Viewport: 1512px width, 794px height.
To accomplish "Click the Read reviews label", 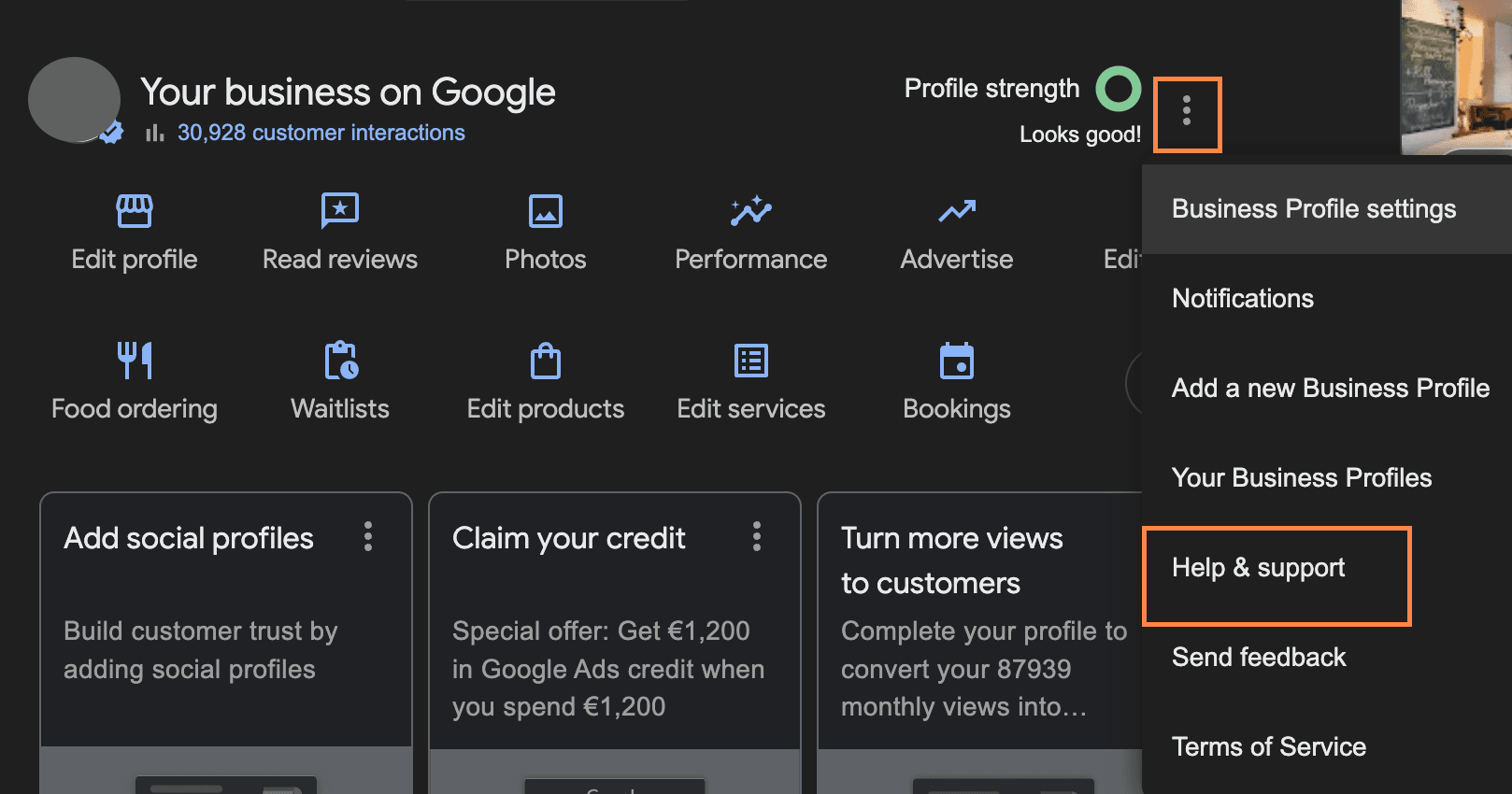I will tap(340, 260).
